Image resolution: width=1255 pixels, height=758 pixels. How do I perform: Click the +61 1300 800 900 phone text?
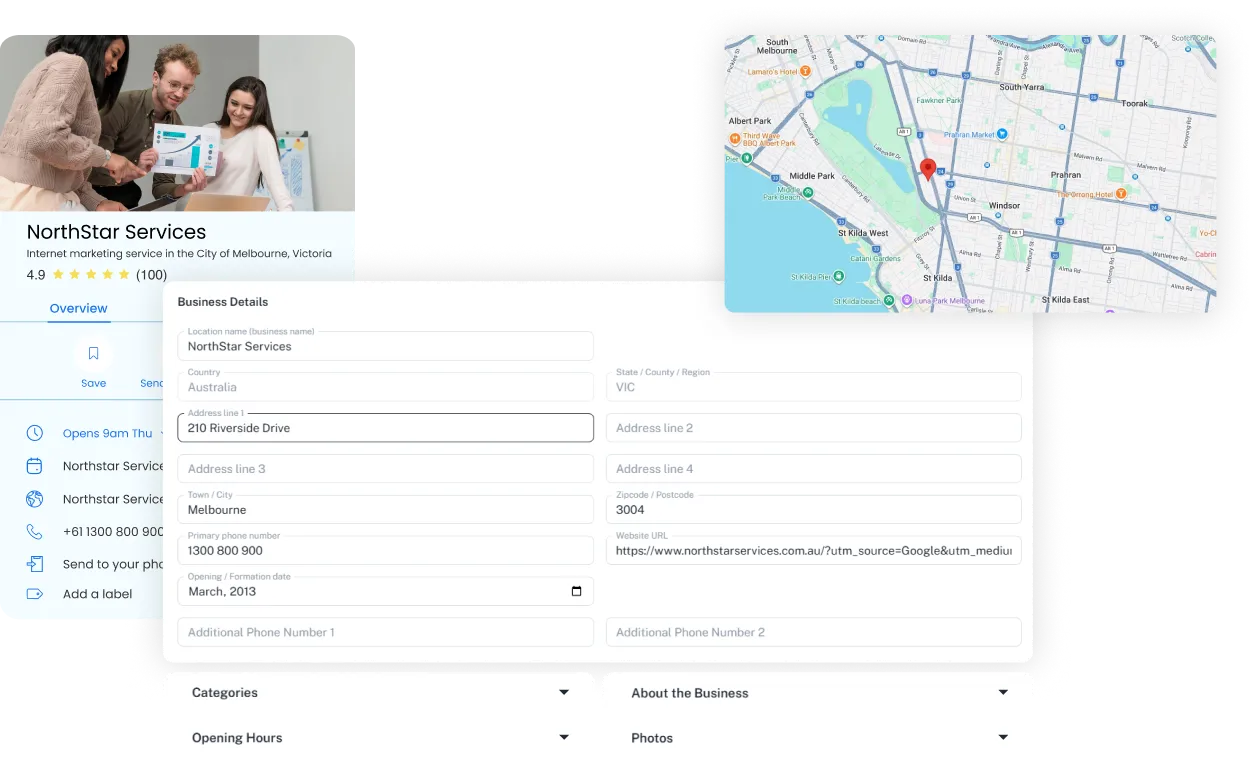(x=113, y=532)
